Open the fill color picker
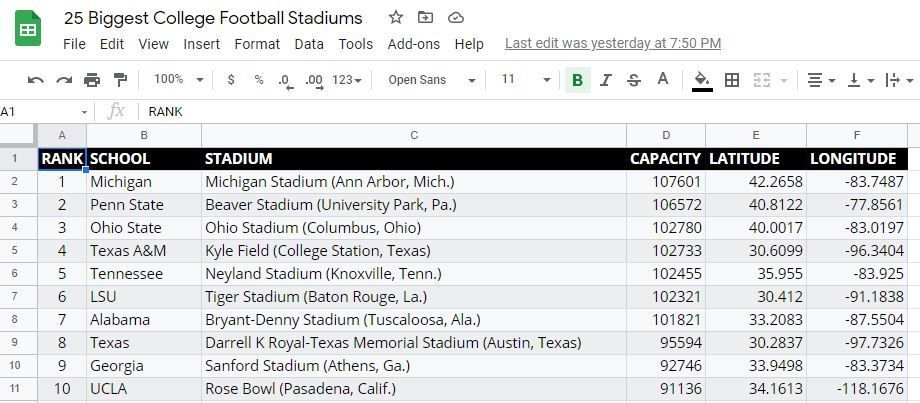 [x=702, y=80]
